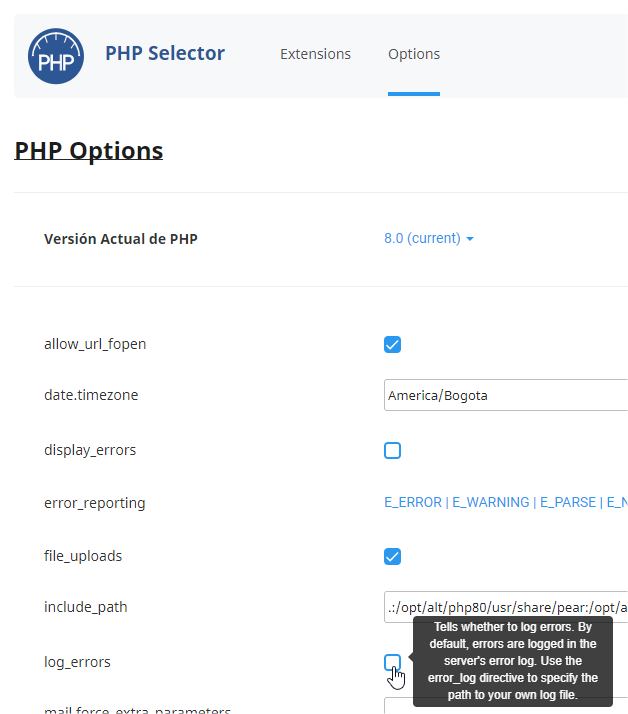The height and width of the screenshot is (714, 628).
Task: Select the Options tab
Action: 414,54
